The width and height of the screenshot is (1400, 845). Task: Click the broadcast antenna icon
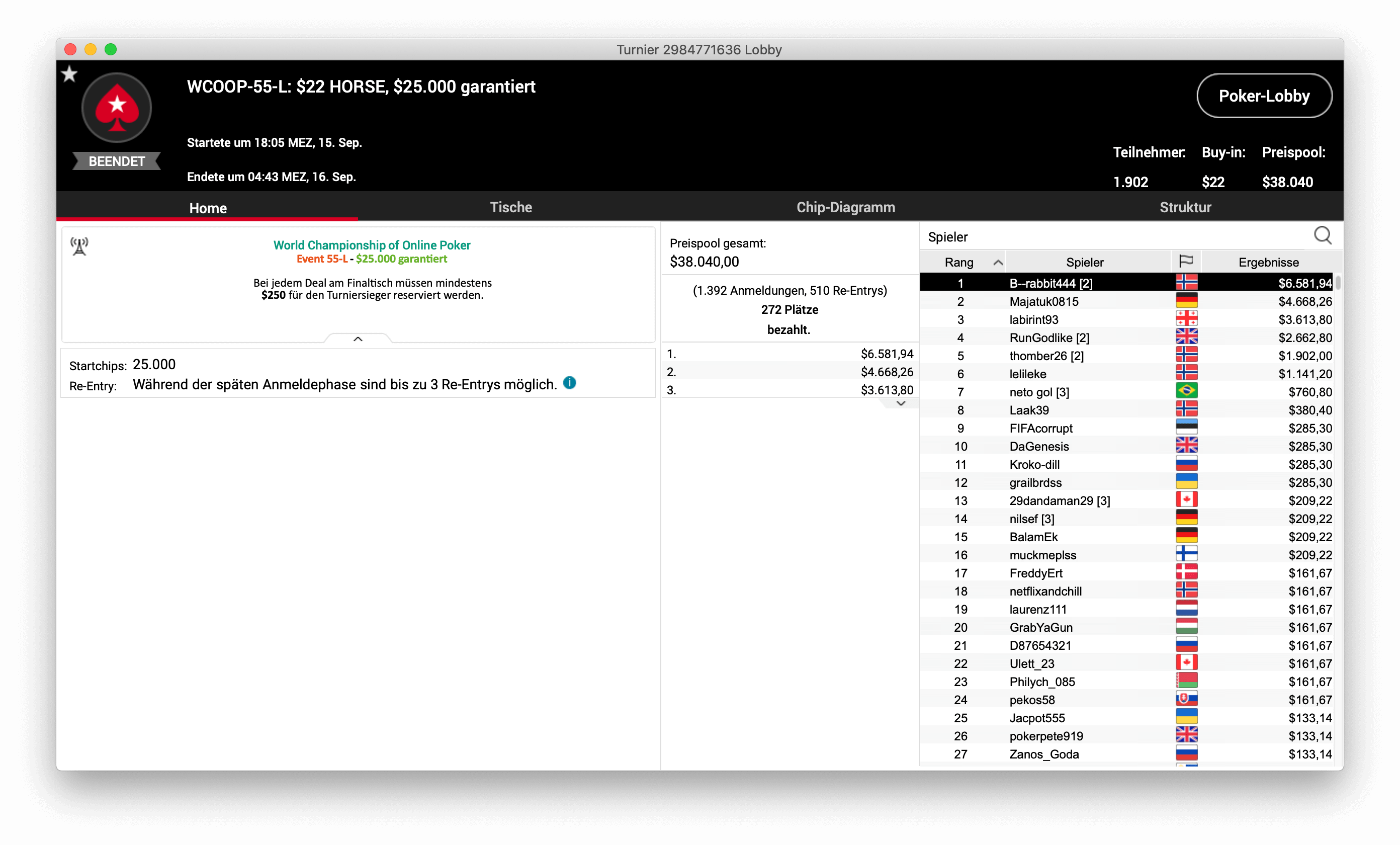point(79,246)
